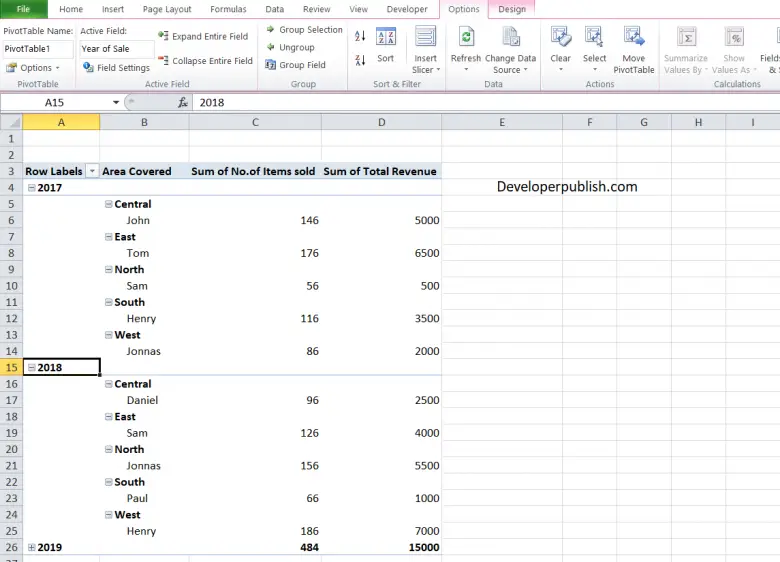Collapse Central group in row 16

108,384
